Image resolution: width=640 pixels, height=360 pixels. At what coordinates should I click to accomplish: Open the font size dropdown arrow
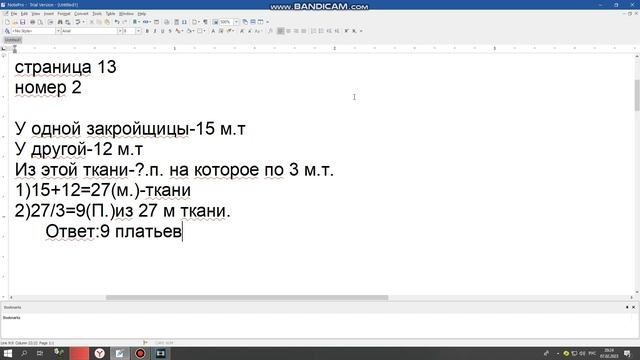pos(138,31)
